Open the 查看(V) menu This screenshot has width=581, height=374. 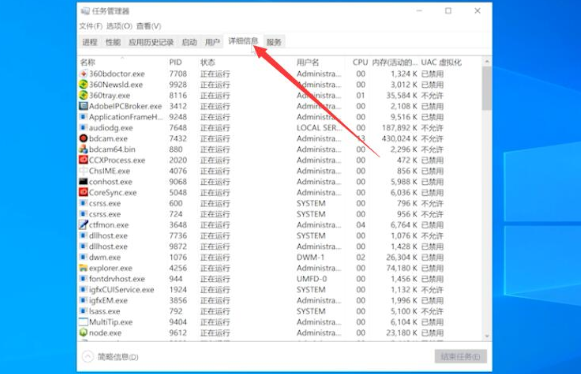[149, 26]
